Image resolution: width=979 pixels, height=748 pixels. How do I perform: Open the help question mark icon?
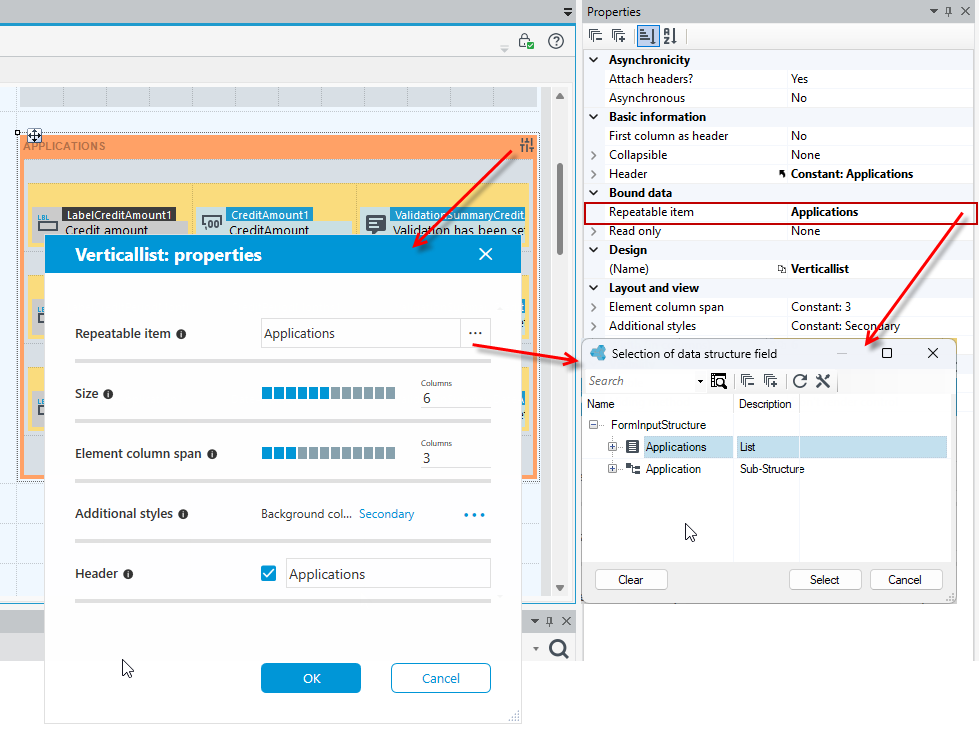coord(556,41)
